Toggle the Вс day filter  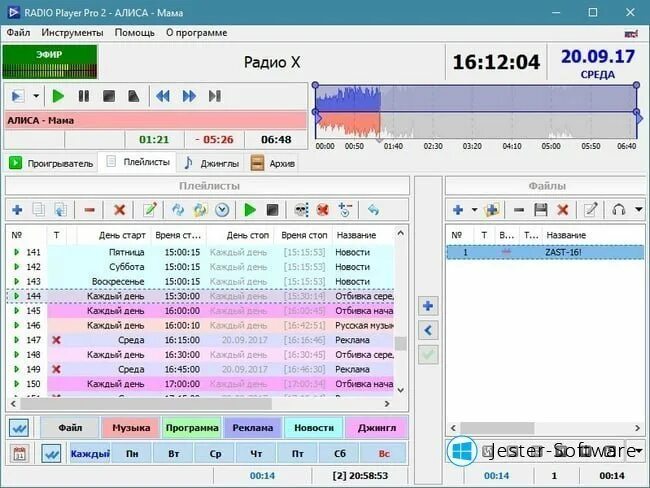pyautogui.click(x=384, y=454)
